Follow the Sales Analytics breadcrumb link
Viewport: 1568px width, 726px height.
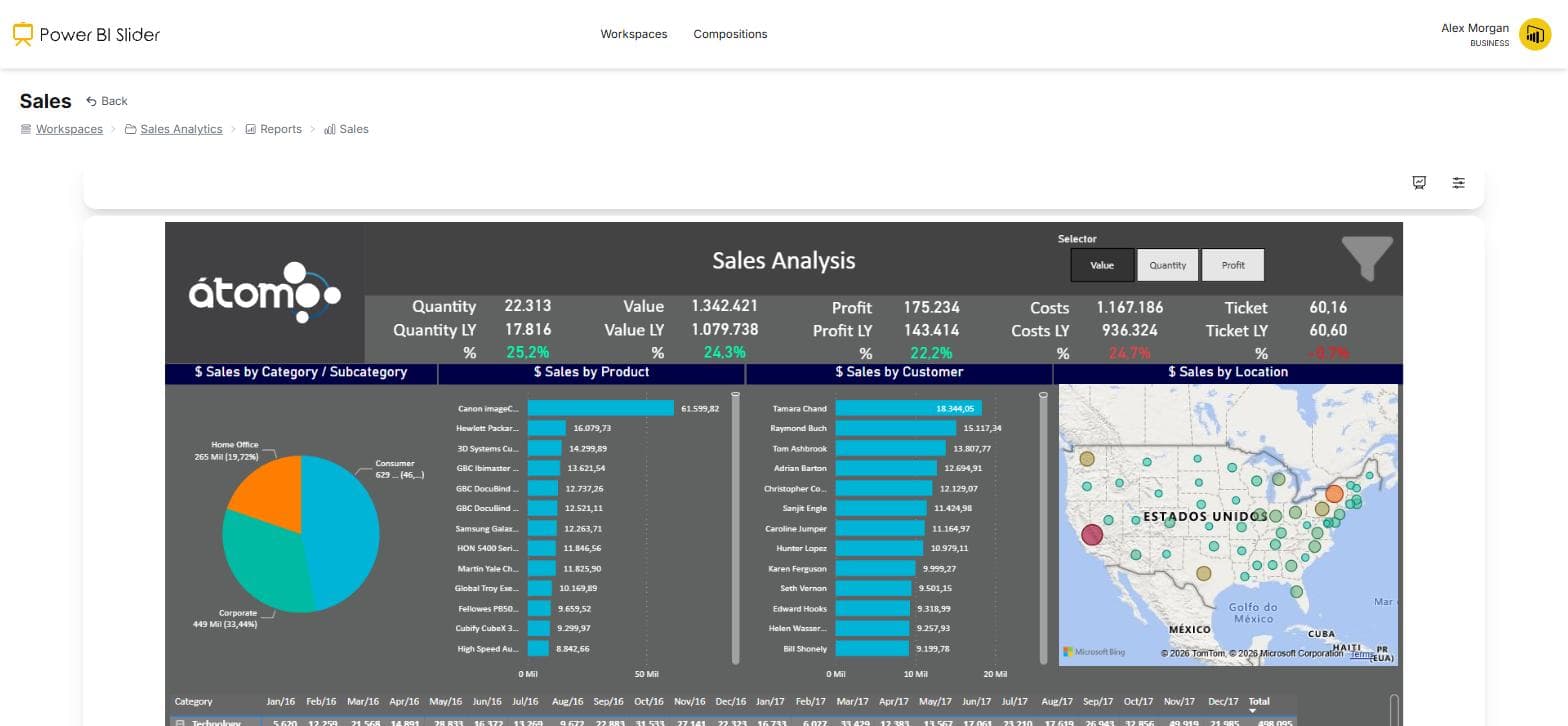181,129
